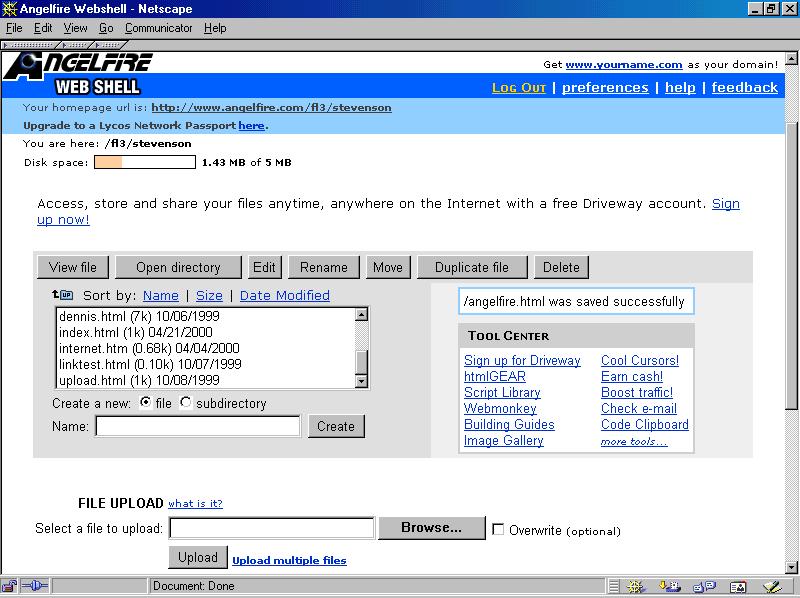Image resolution: width=800 pixels, height=598 pixels.
Task: Click the up-directory icon beside Sort by
Action: point(62,295)
